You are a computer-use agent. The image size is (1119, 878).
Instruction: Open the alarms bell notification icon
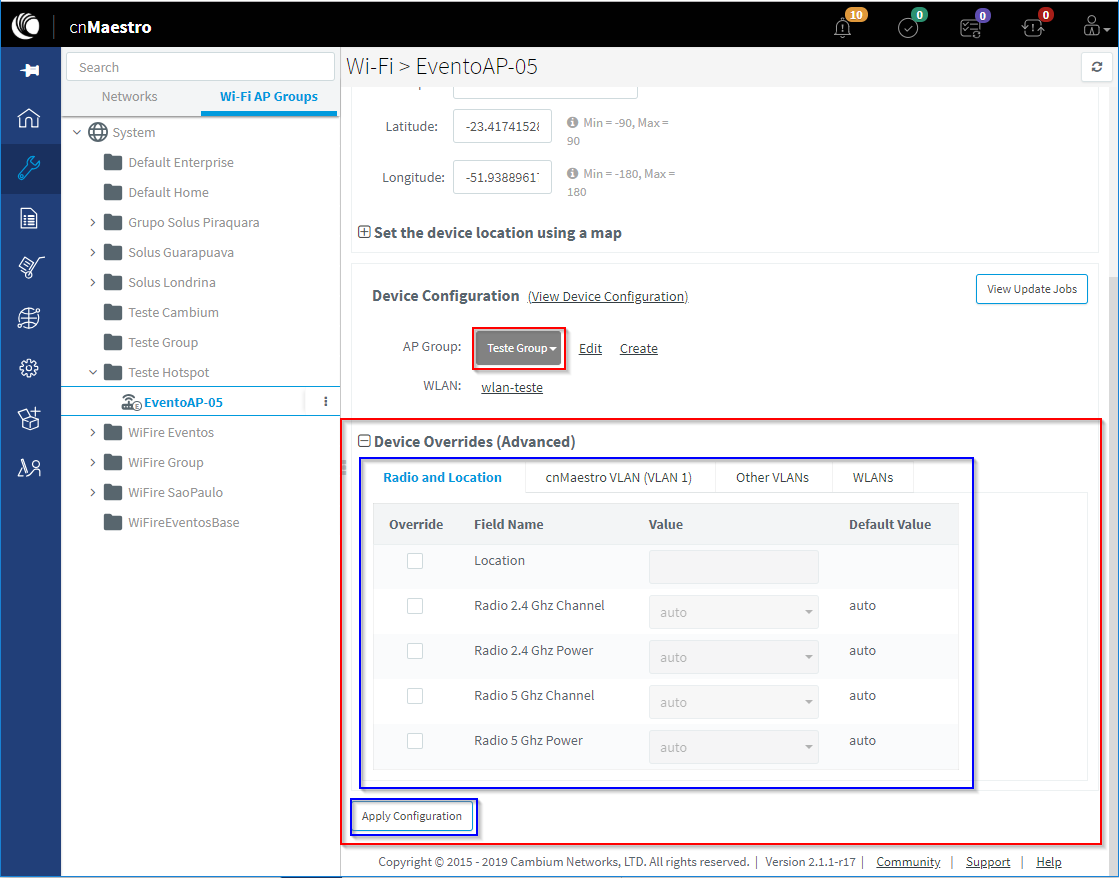[x=843, y=28]
